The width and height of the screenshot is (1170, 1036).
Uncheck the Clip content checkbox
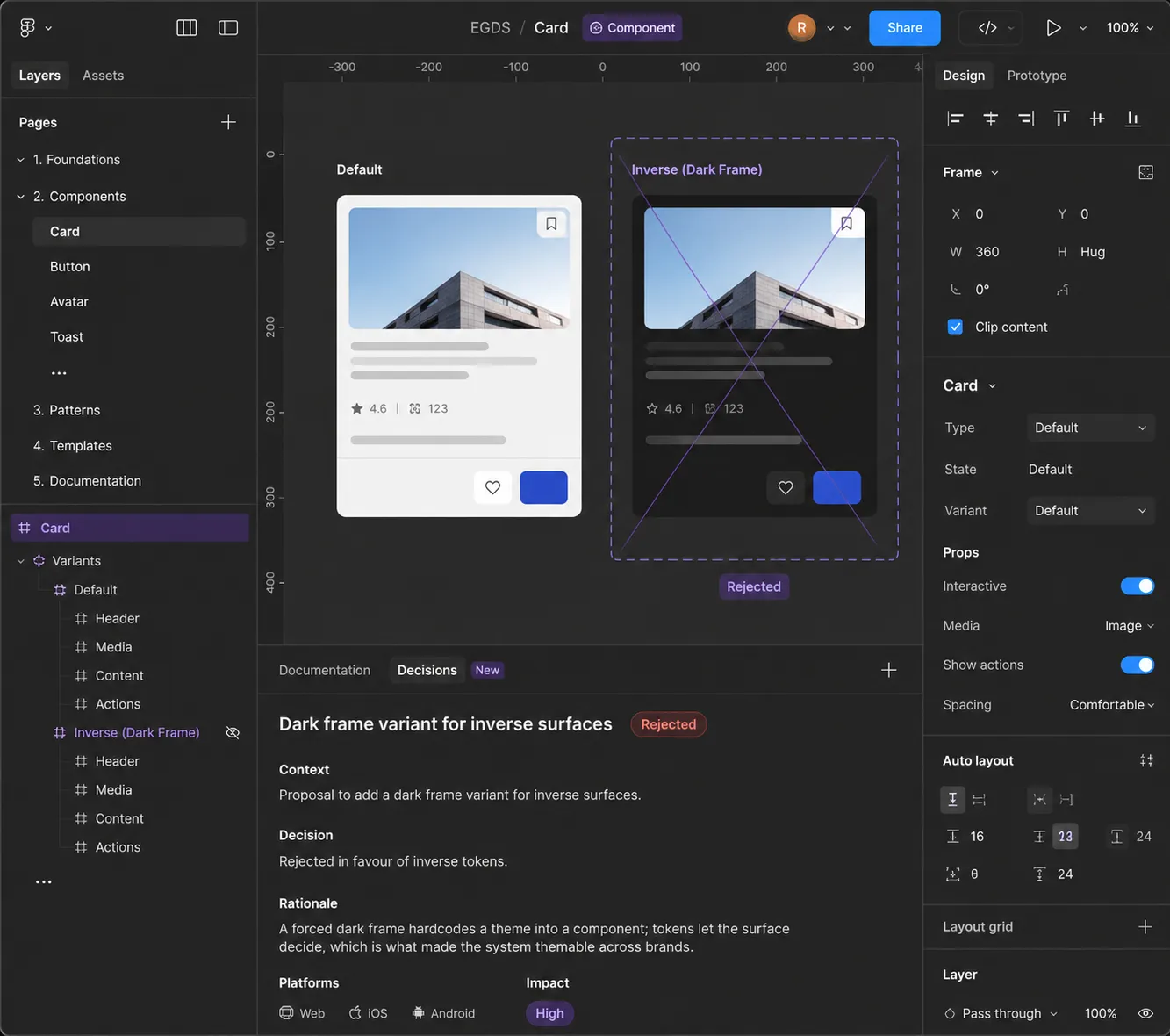click(955, 327)
